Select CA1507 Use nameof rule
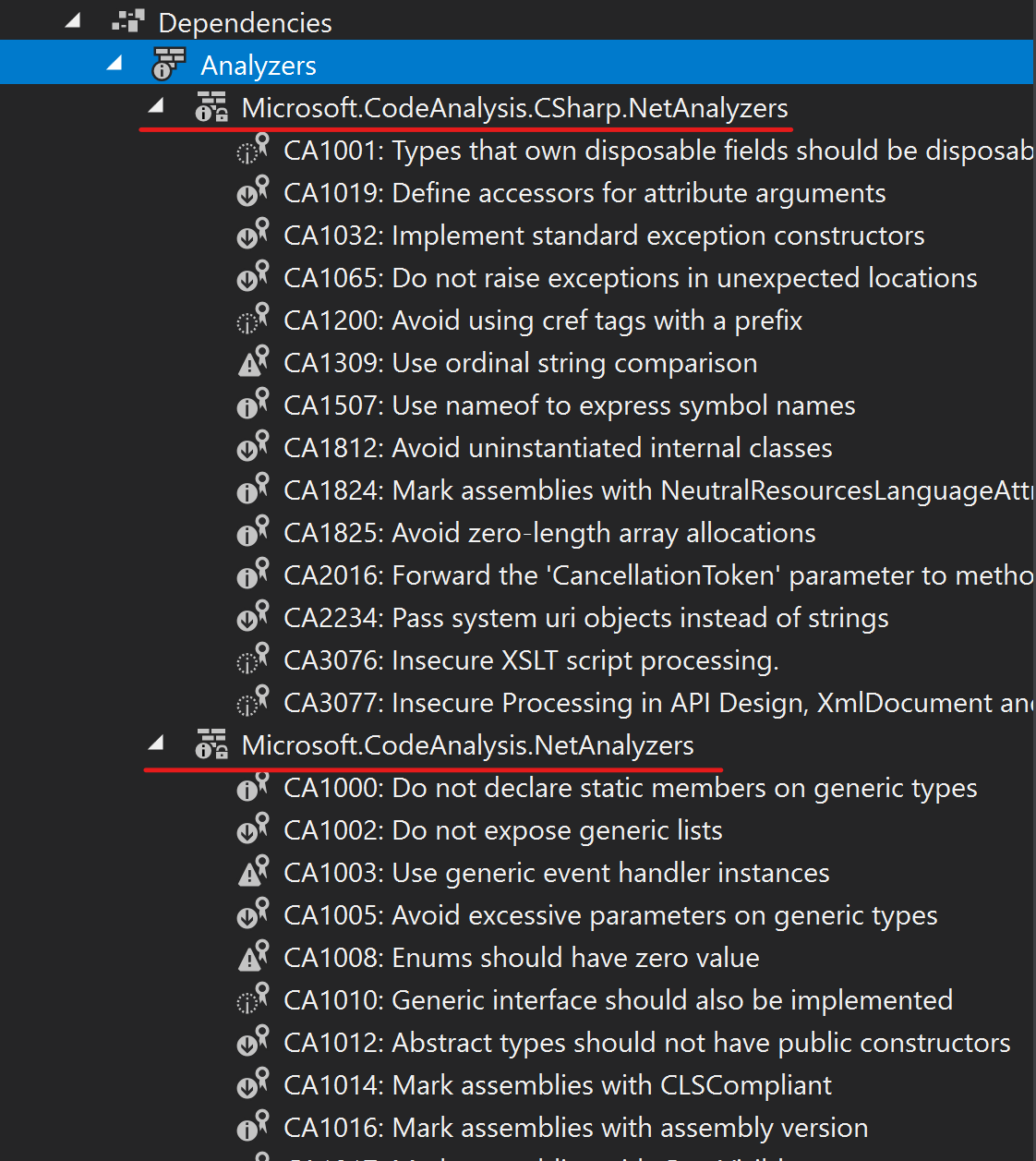 570,405
